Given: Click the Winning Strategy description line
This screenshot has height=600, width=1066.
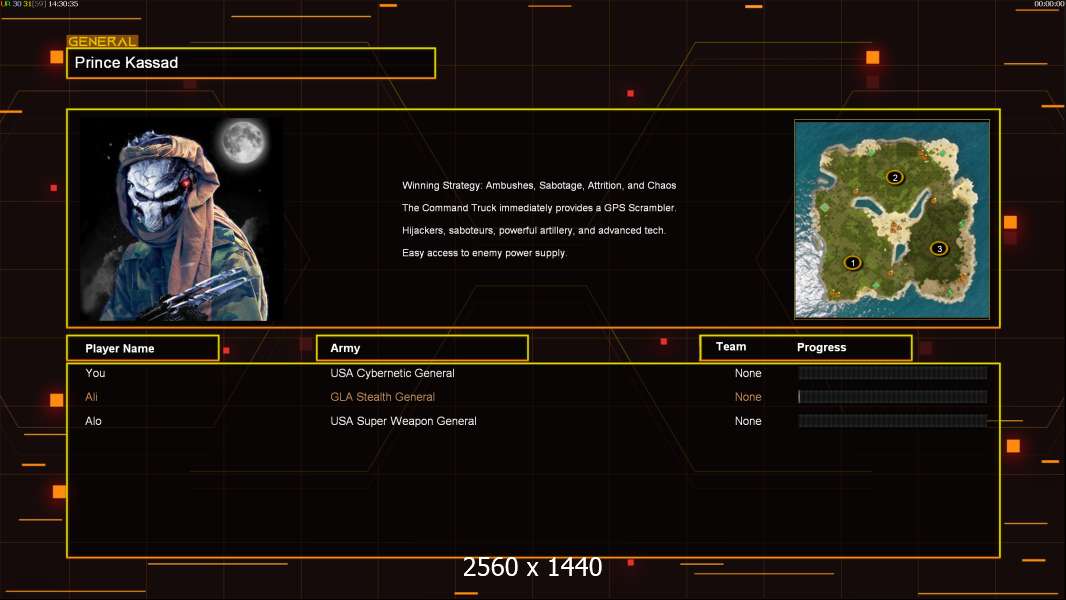Looking at the screenshot, I should pyautogui.click(x=539, y=186).
